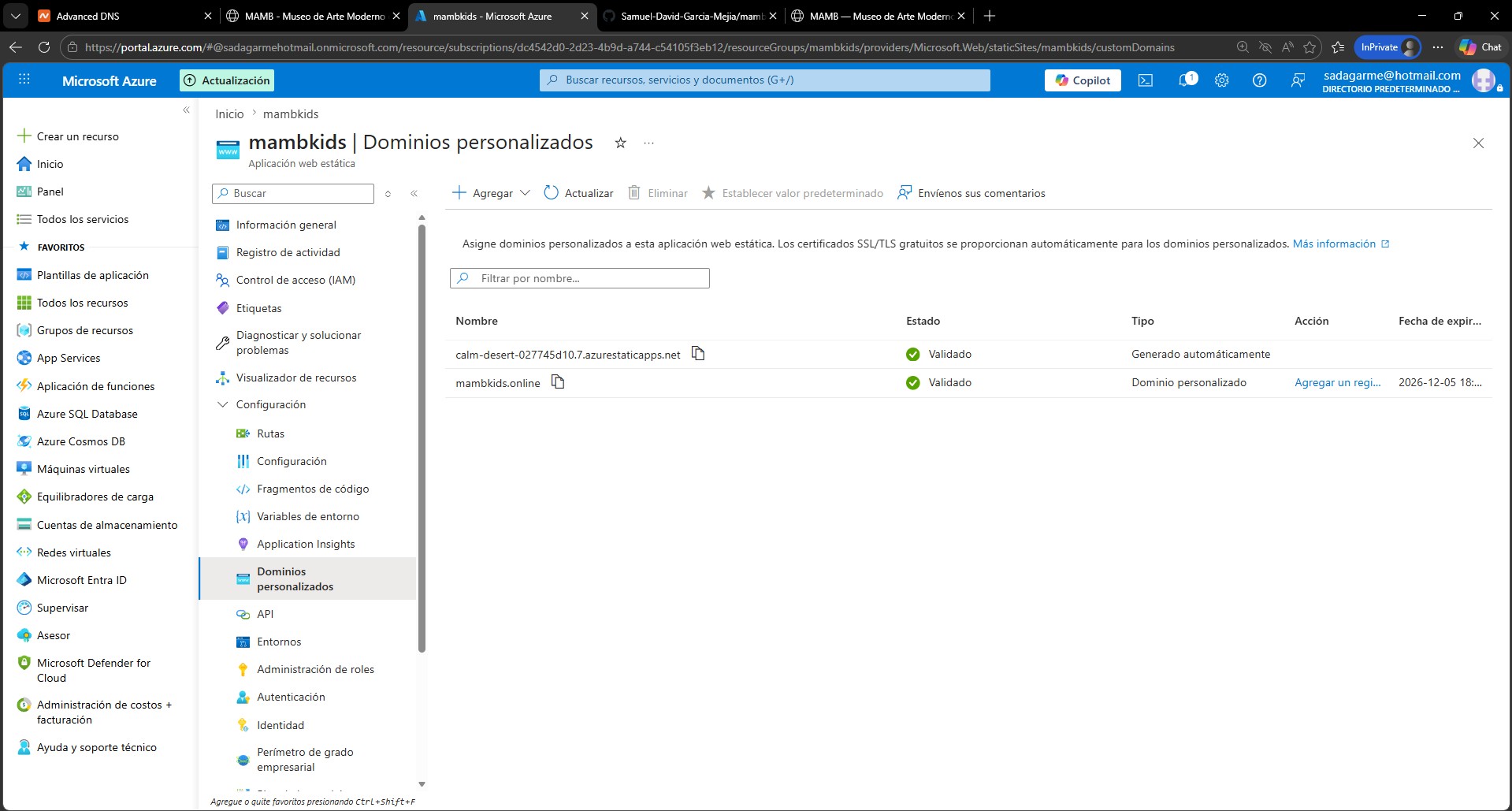The image size is (1512, 811).
Task: Click Envíenos sus comentarios
Action: tap(971, 193)
